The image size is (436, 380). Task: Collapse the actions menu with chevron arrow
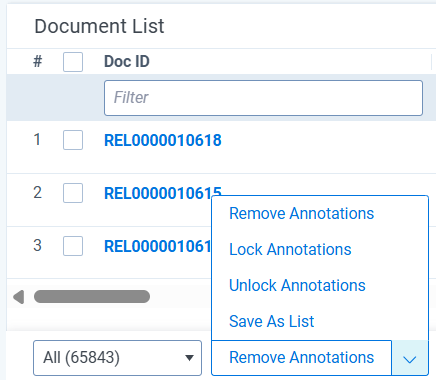pos(410,359)
